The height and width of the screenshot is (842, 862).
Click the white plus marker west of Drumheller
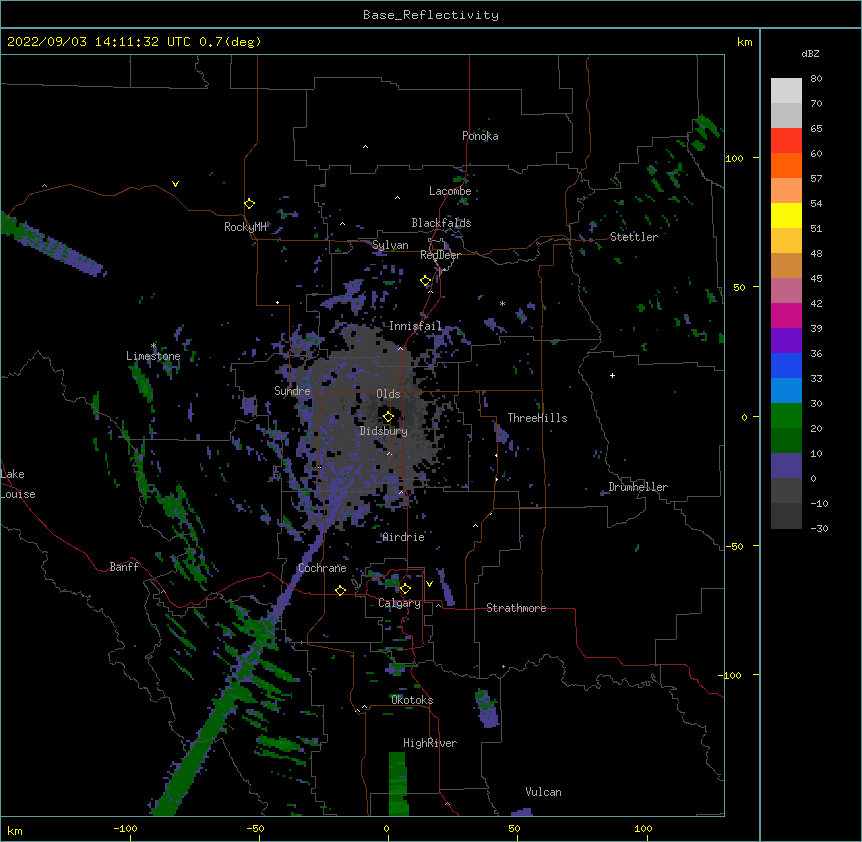point(612,375)
